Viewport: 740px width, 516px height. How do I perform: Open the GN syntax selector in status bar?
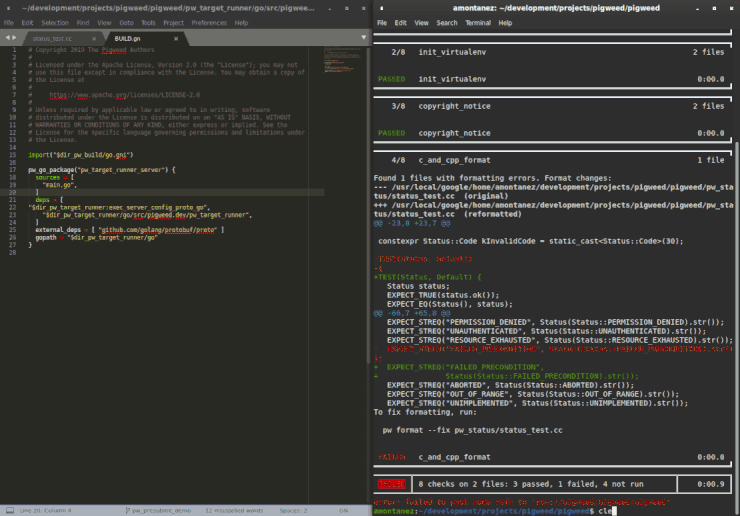tap(343, 510)
